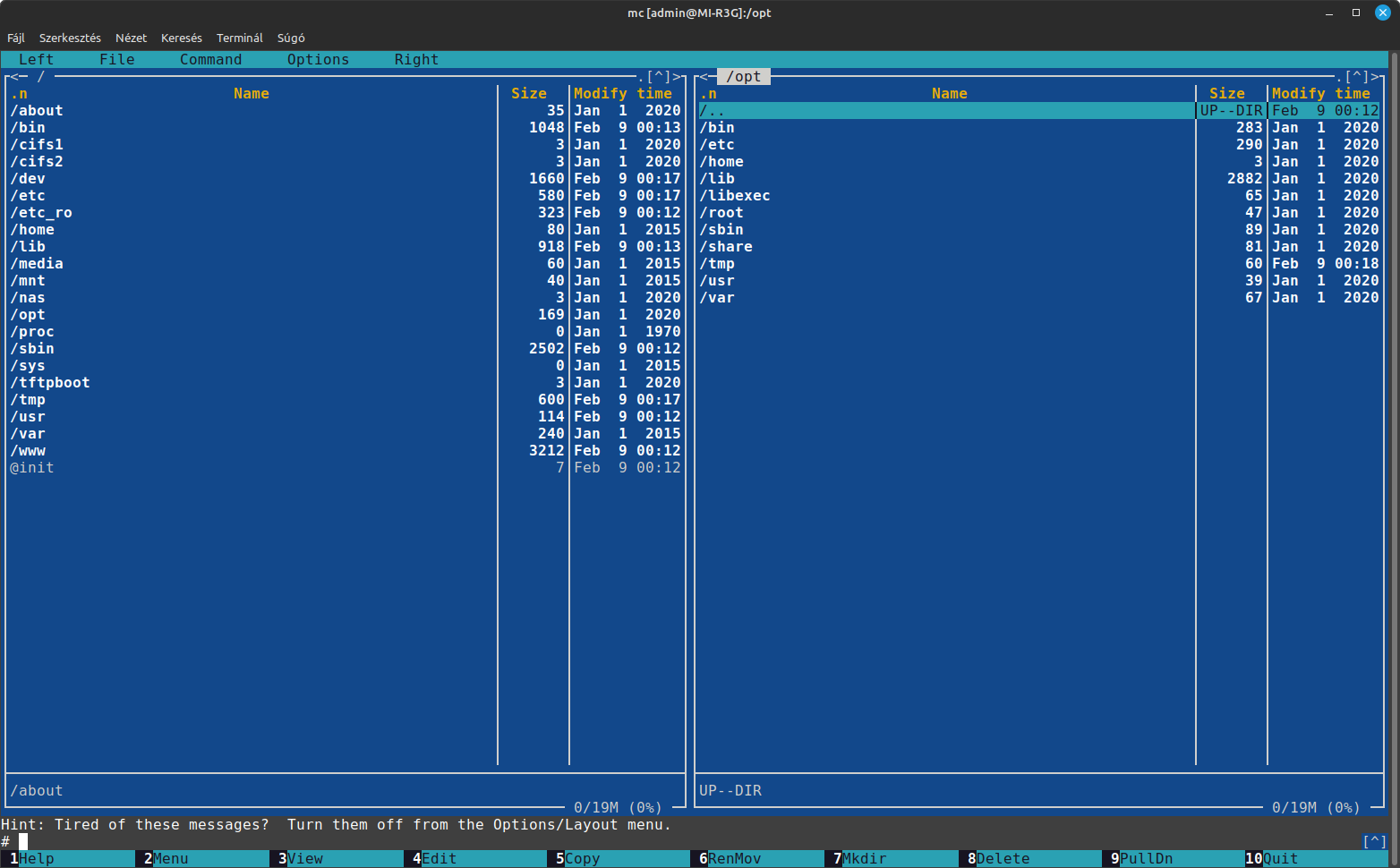Screen dimensions: 1400x868
Task: Click the 10Quit function key button
Action: (1317, 858)
